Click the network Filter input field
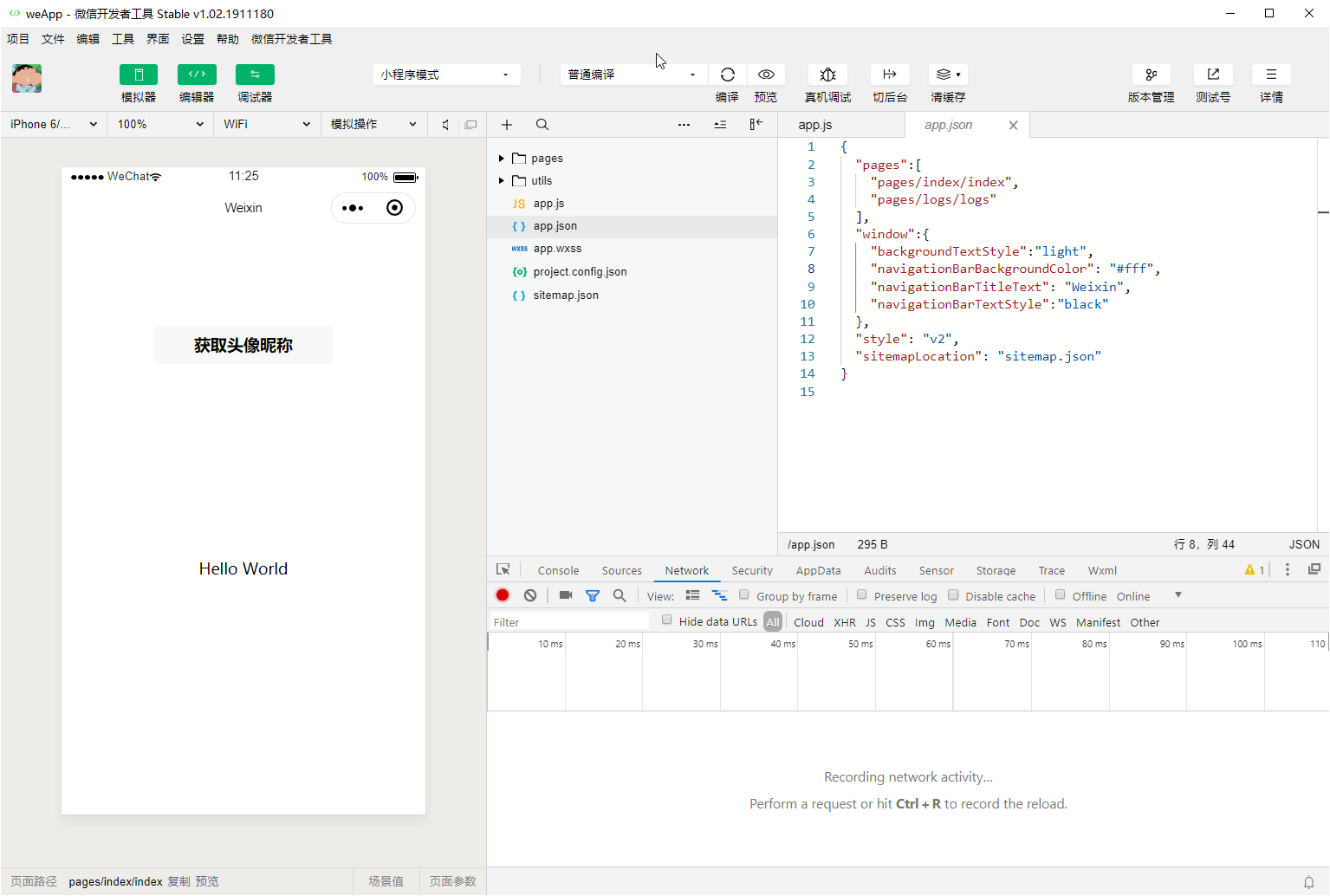This screenshot has height=896, width=1330. [x=569, y=621]
